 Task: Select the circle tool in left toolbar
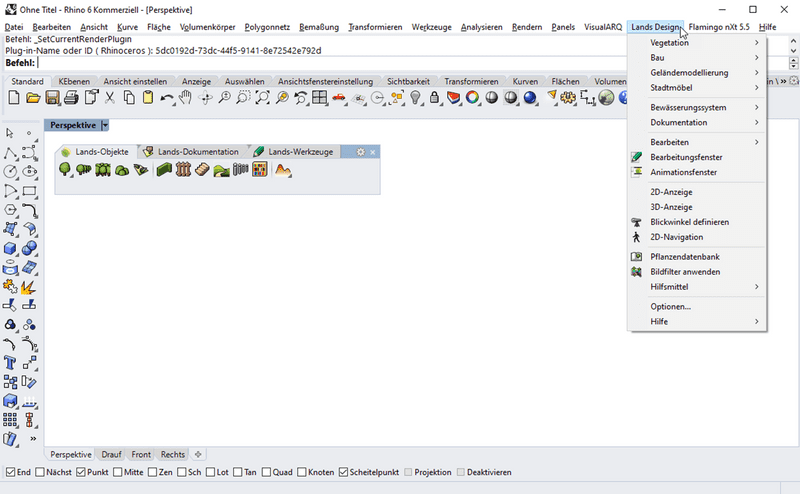pyautogui.click(x=10, y=172)
